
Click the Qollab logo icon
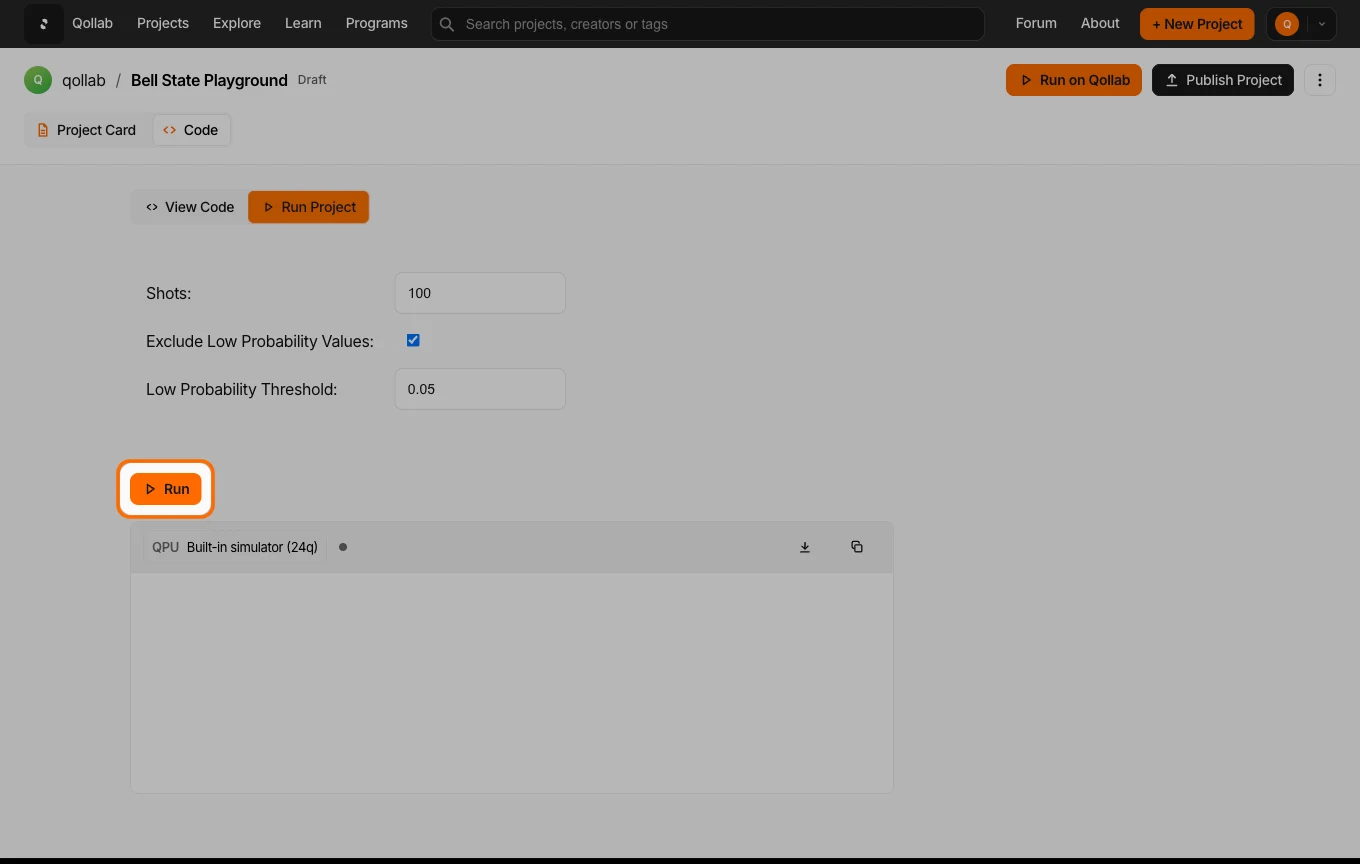pyautogui.click(x=44, y=24)
